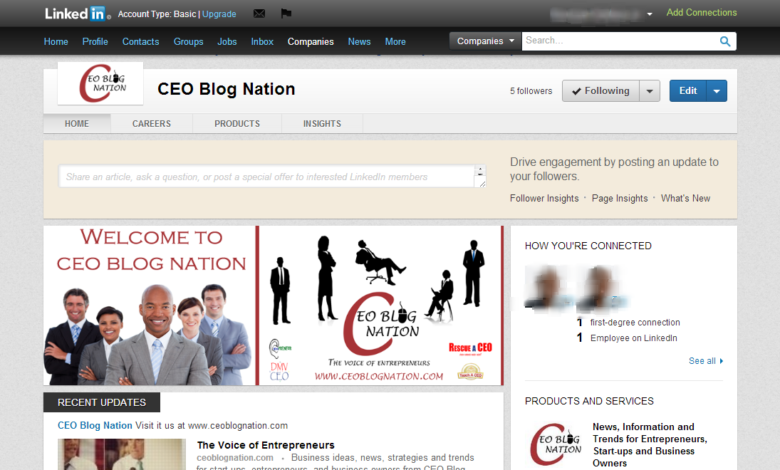
Task: Switch to the PRODUCTS tab
Action: click(237, 123)
